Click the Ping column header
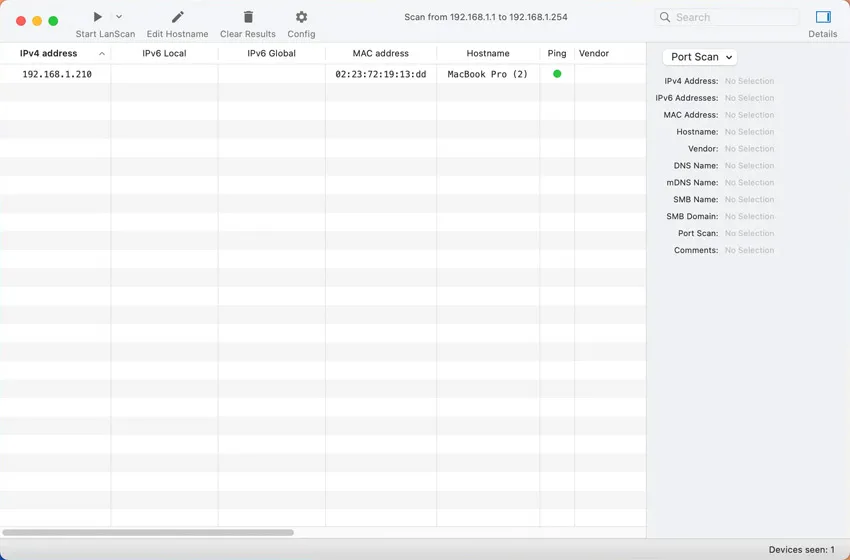The height and width of the screenshot is (560, 850). click(x=557, y=53)
